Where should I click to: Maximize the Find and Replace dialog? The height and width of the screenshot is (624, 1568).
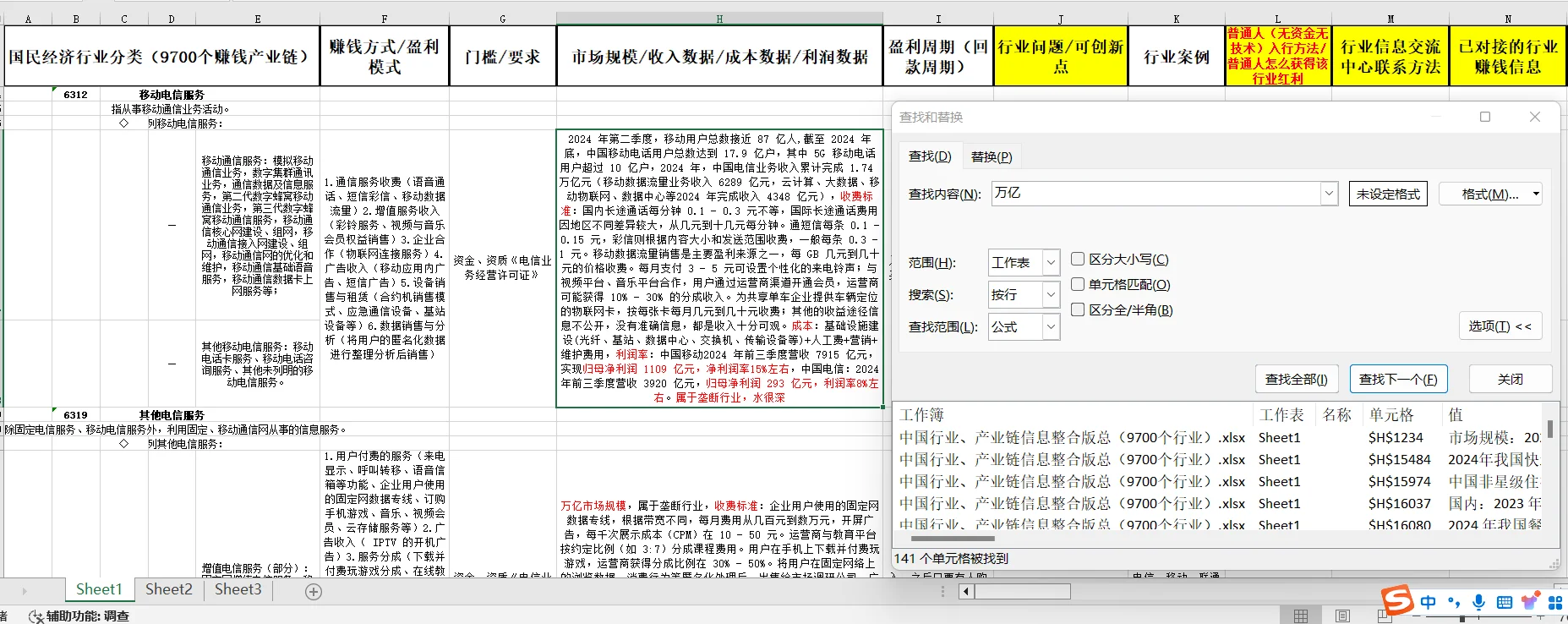1485,117
